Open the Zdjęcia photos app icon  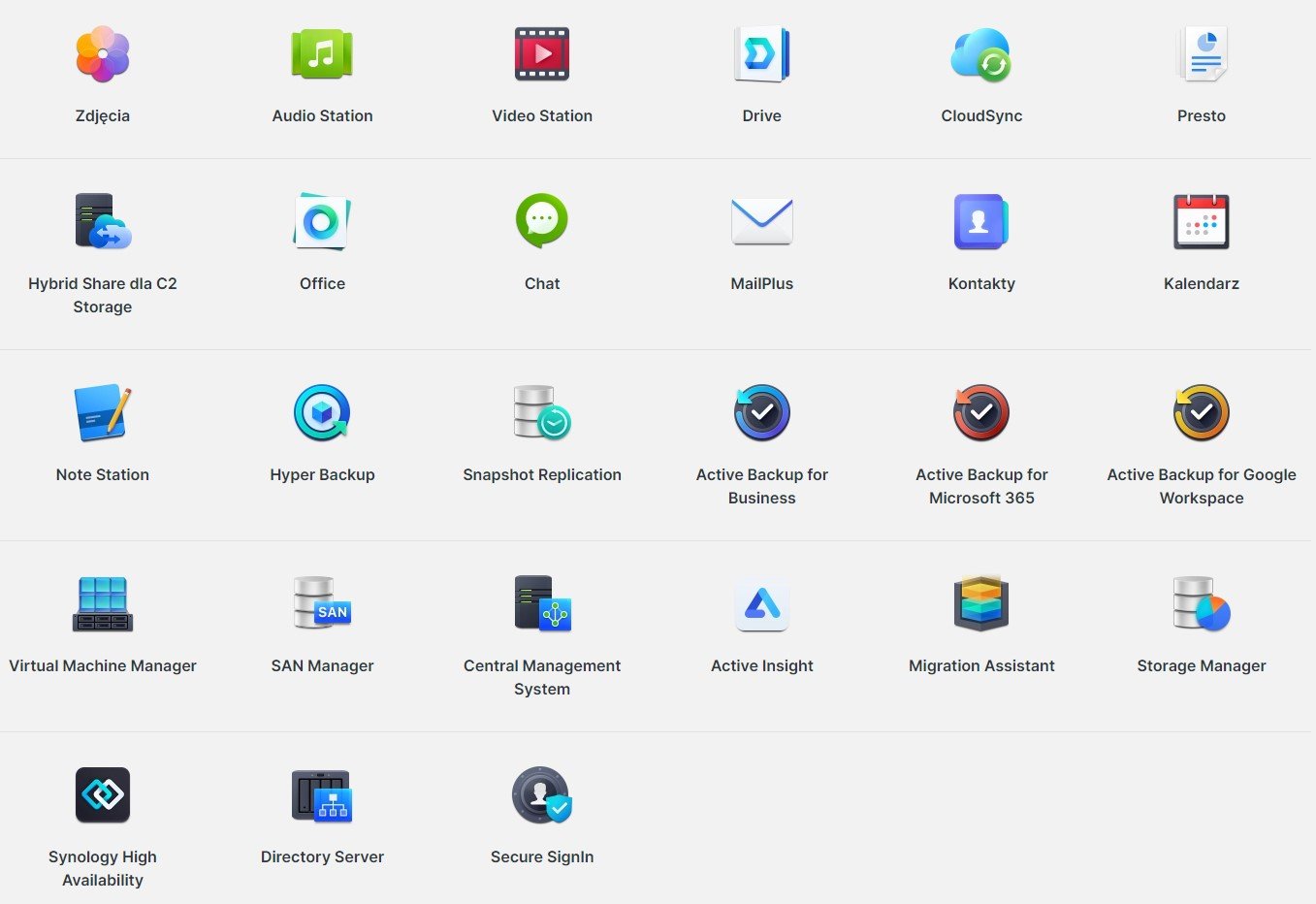pyautogui.click(x=103, y=54)
